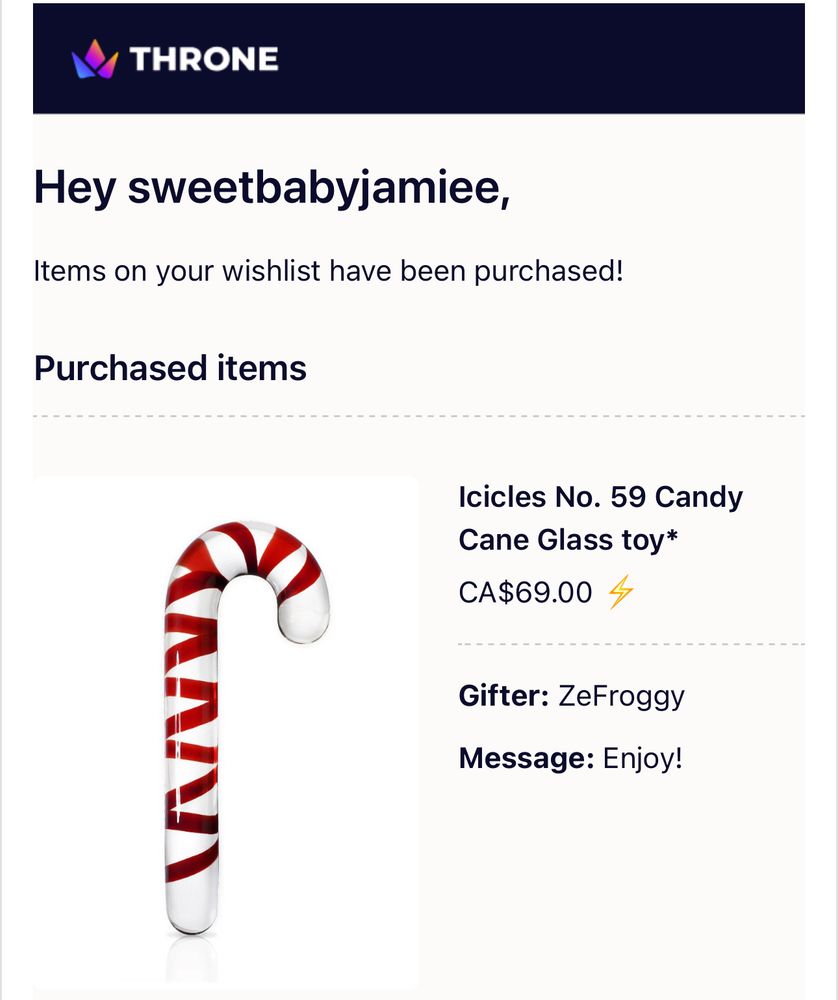The image size is (838, 1000).
Task: Click the Purchased items heading
Action: point(170,369)
